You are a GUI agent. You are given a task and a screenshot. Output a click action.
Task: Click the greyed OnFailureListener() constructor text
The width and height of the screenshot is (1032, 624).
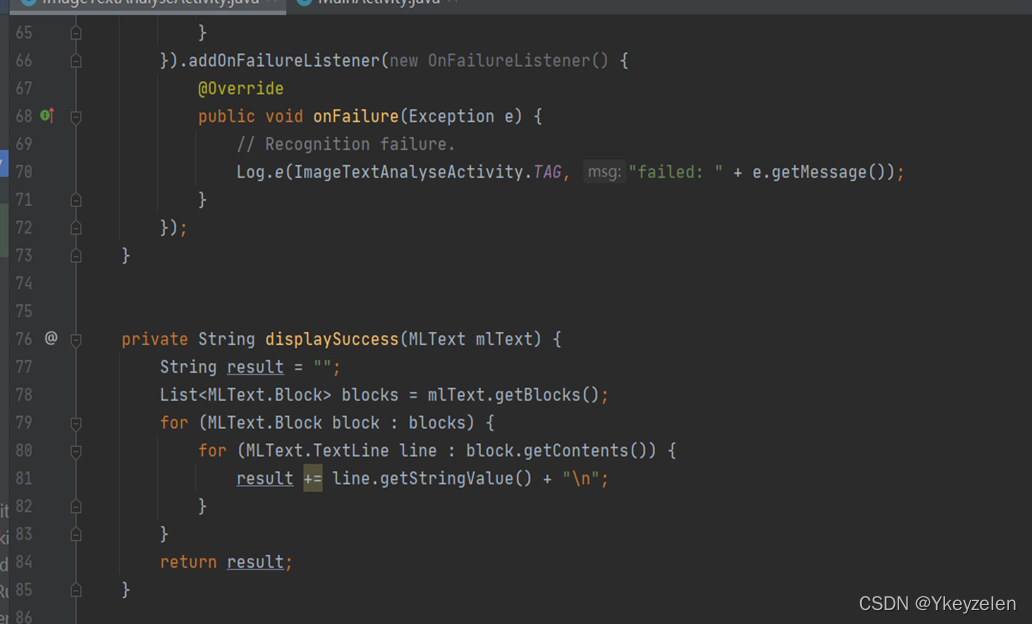518,61
